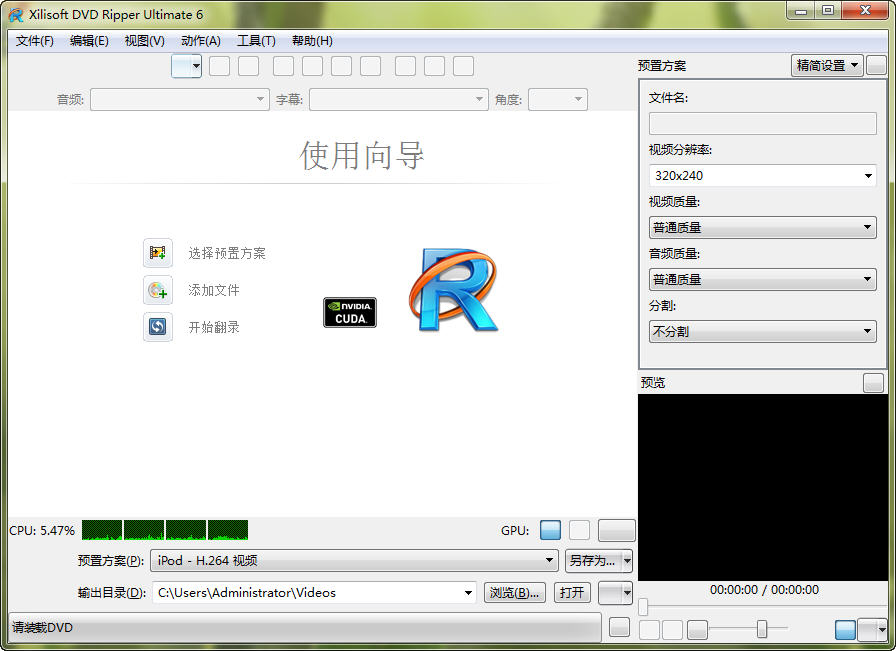Click the button right of 精简设置
This screenshot has height=651, width=896.
(876, 65)
